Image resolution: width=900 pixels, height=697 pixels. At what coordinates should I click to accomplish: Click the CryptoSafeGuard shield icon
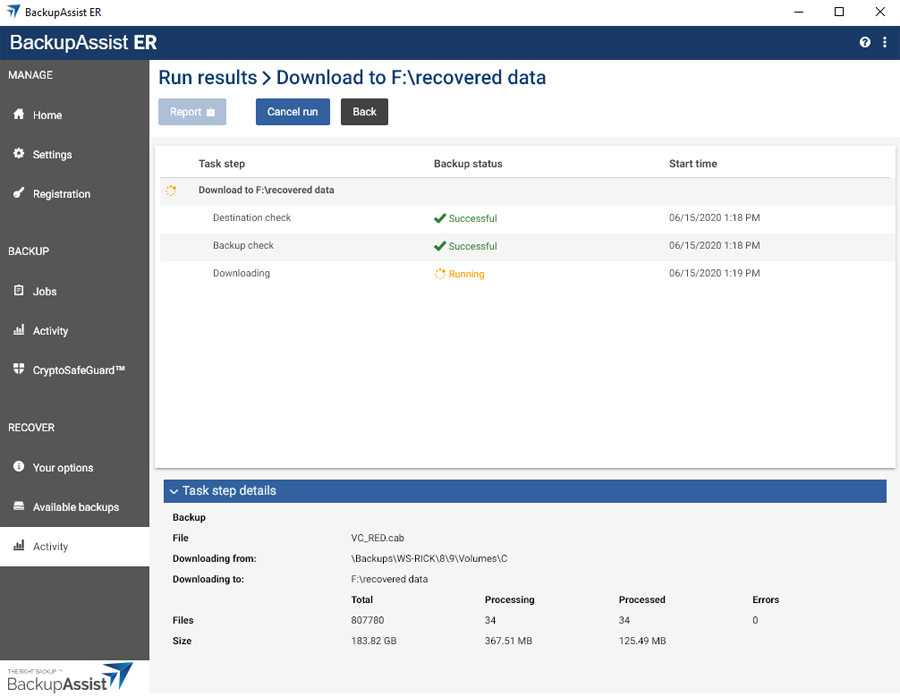pos(19,369)
